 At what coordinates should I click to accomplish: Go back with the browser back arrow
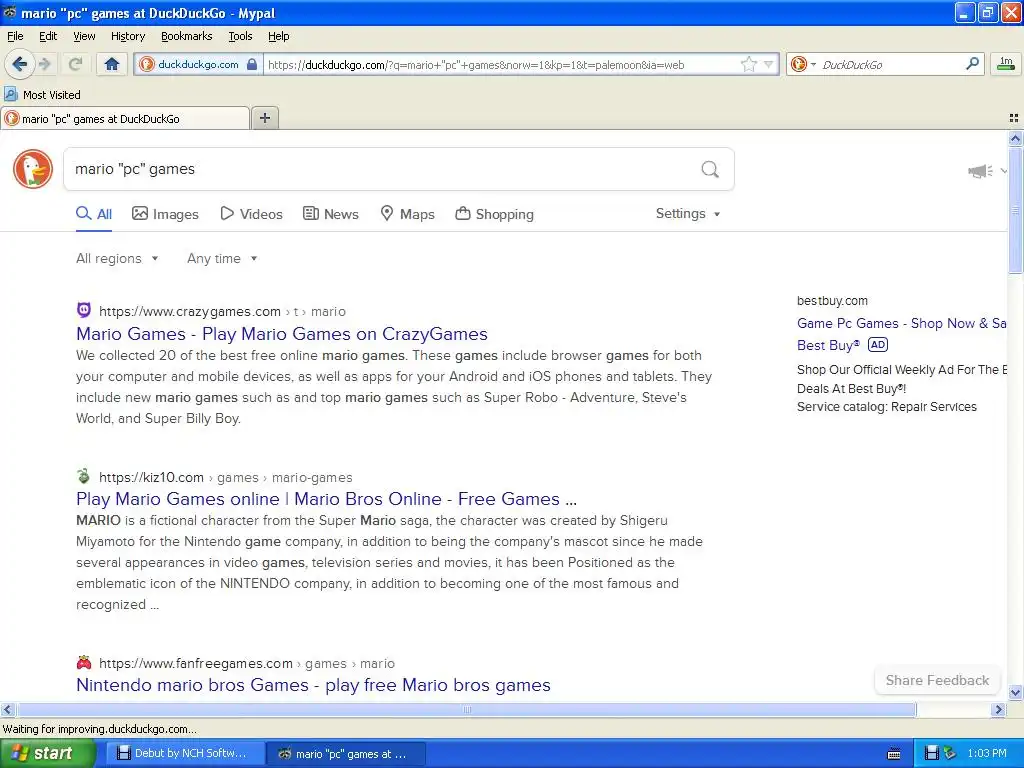(x=19, y=64)
